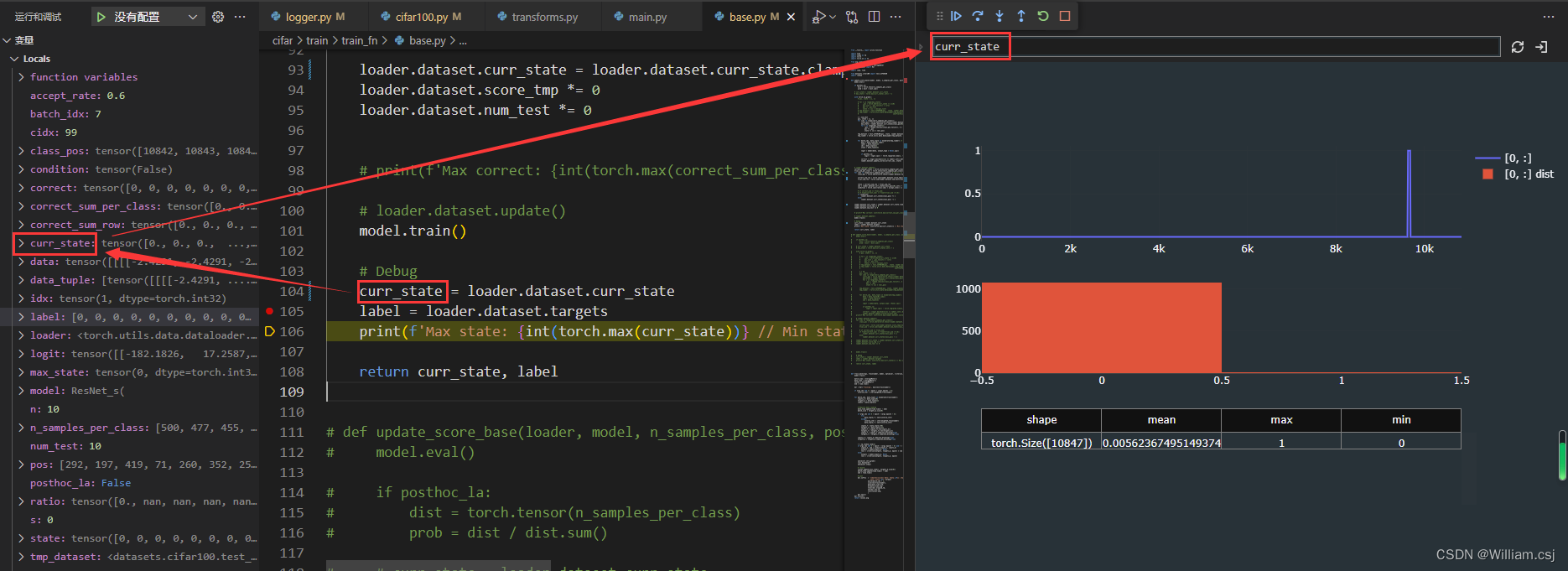Expand the model ResNet_s variable
1568x571 pixels.
[x=21, y=391]
